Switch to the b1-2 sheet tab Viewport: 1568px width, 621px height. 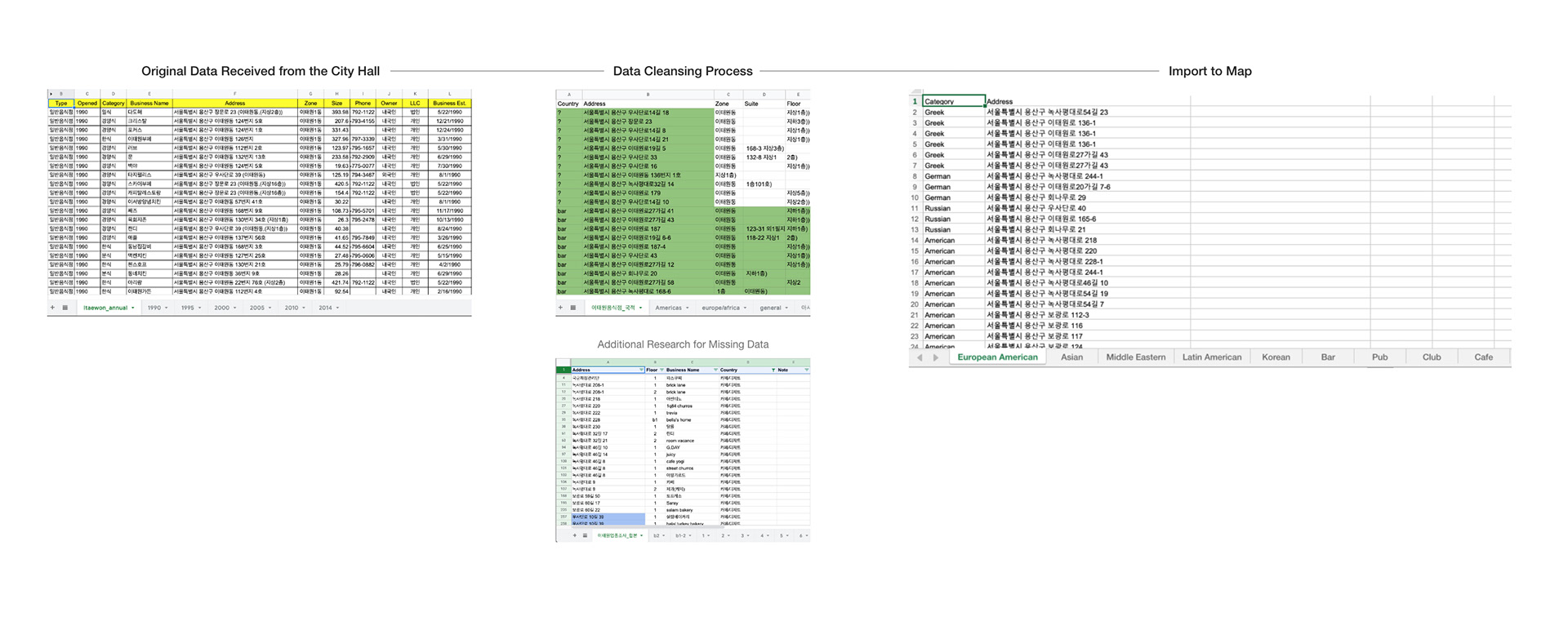click(x=683, y=535)
